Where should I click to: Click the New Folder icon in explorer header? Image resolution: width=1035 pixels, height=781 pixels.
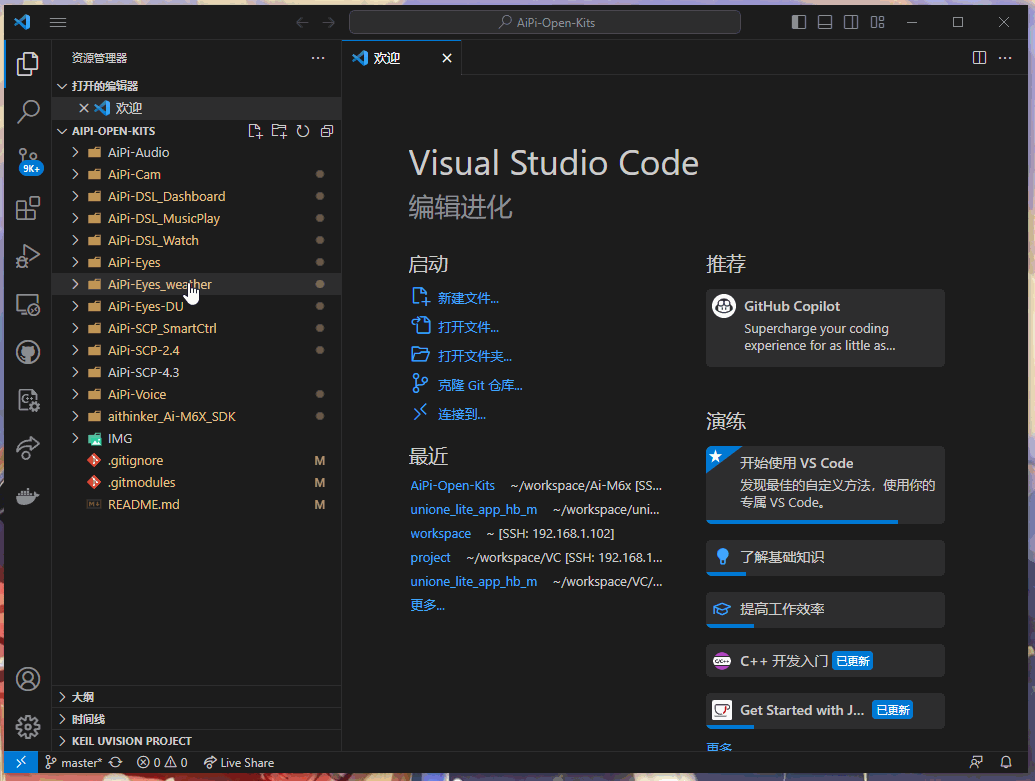click(x=279, y=131)
